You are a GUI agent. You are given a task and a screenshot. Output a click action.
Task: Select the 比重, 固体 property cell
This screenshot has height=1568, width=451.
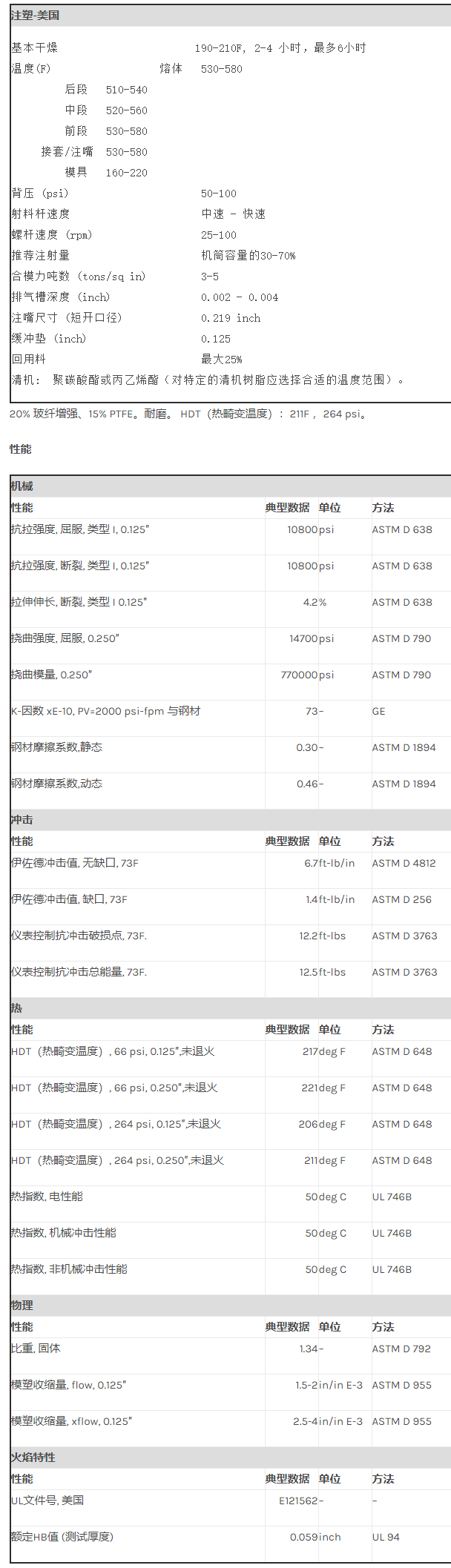[x=36, y=1349]
